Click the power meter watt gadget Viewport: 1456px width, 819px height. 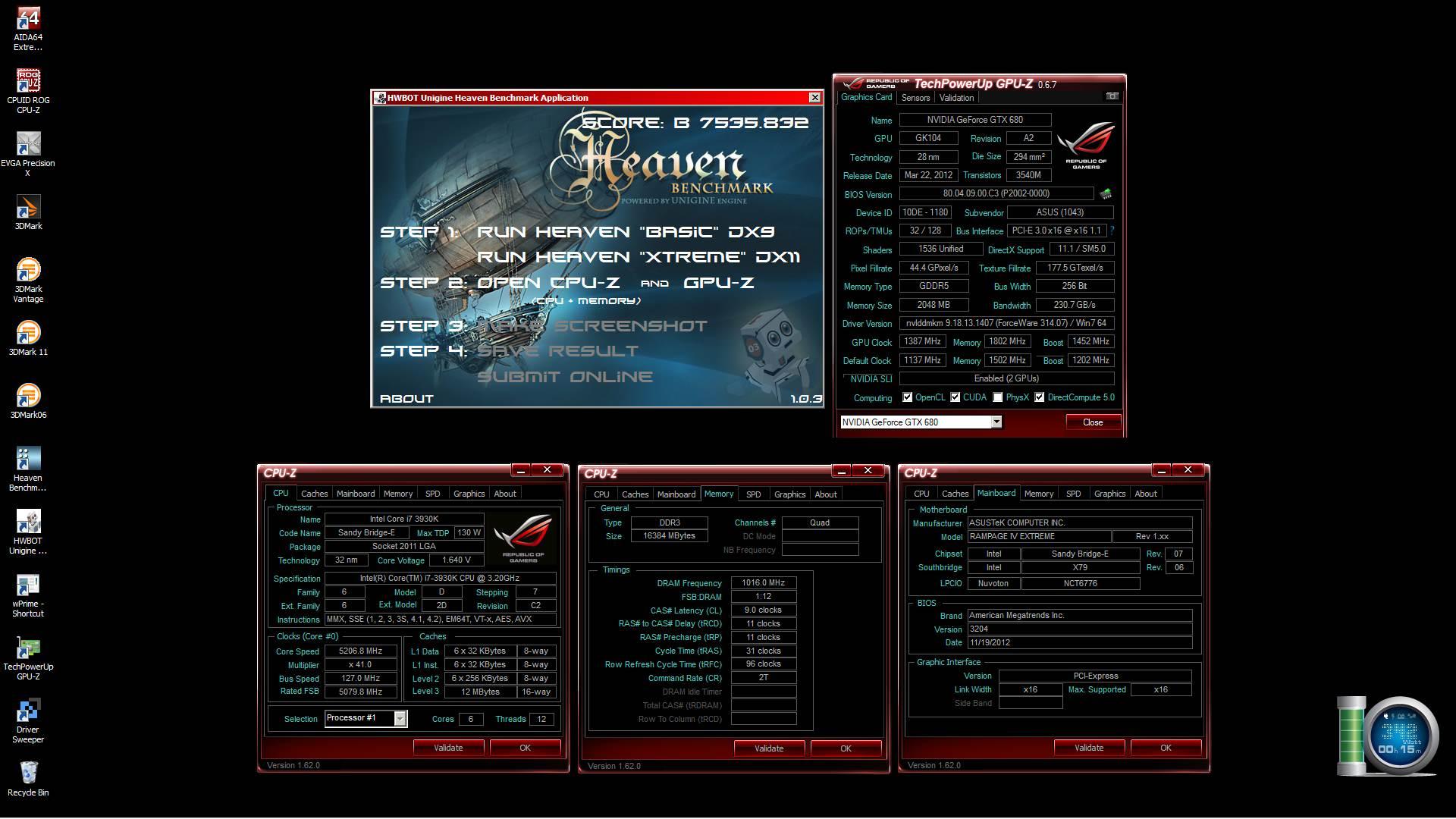1401,736
